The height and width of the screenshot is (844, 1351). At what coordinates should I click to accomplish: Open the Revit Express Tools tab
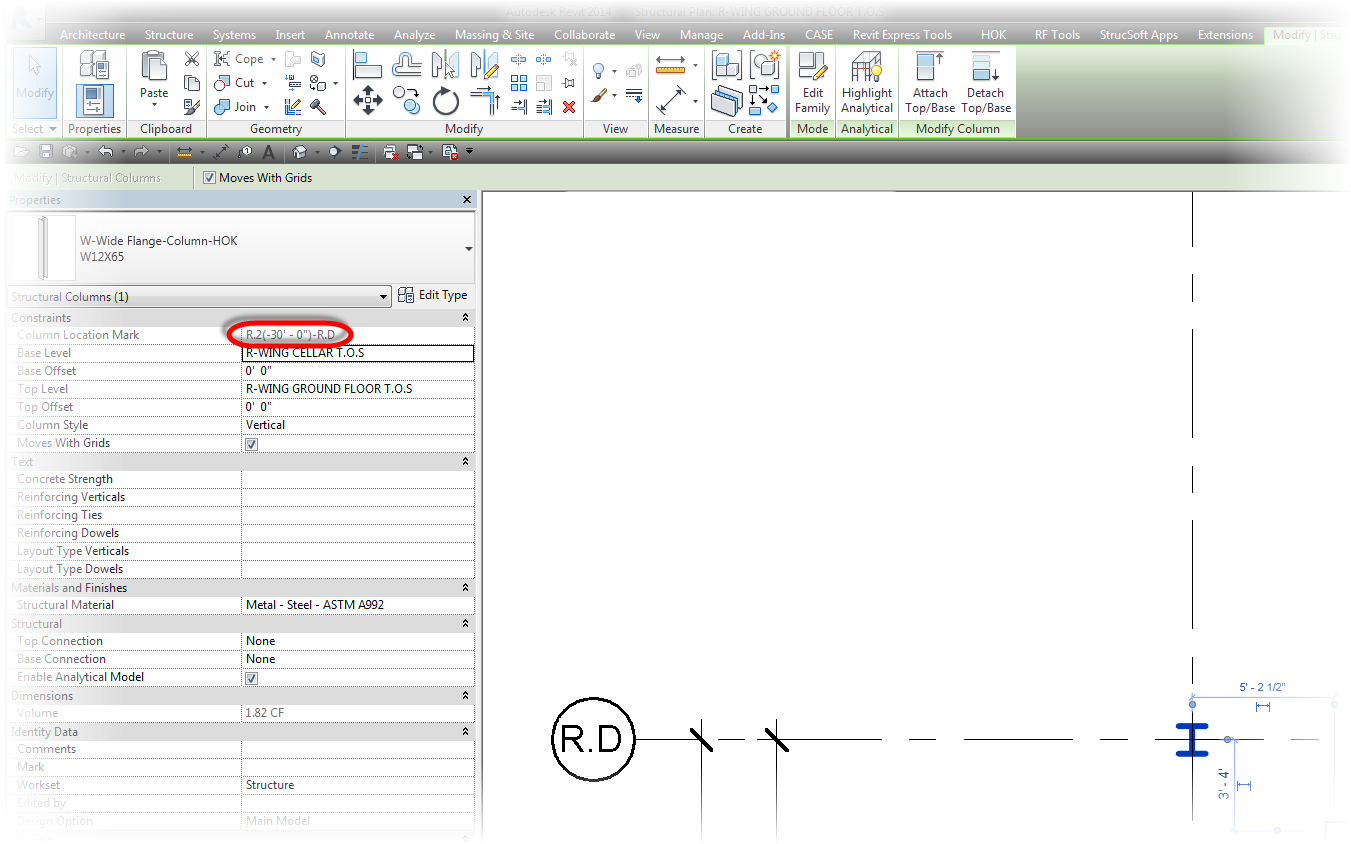pos(902,35)
